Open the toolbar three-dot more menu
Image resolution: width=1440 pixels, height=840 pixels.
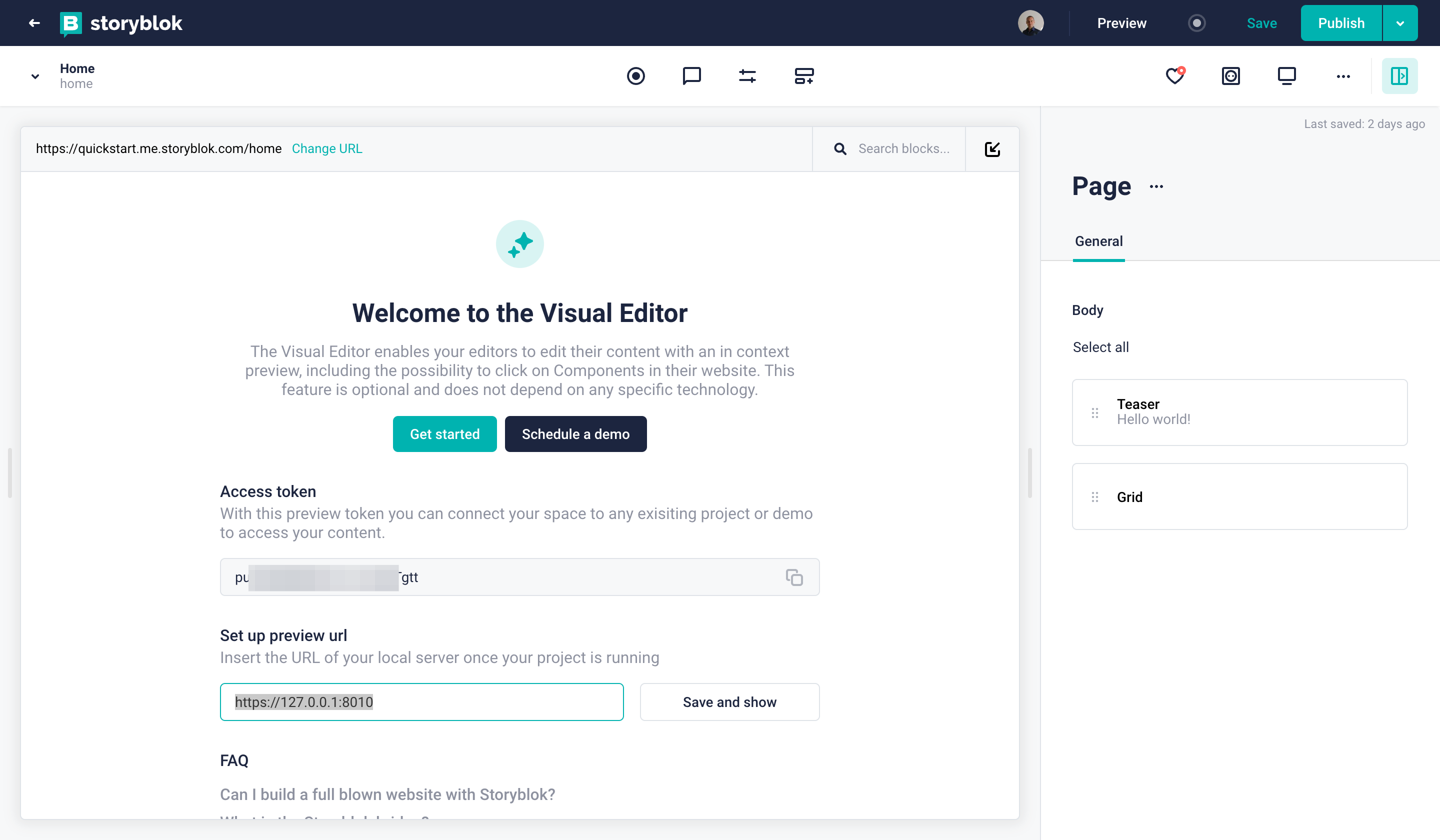[1343, 76]
